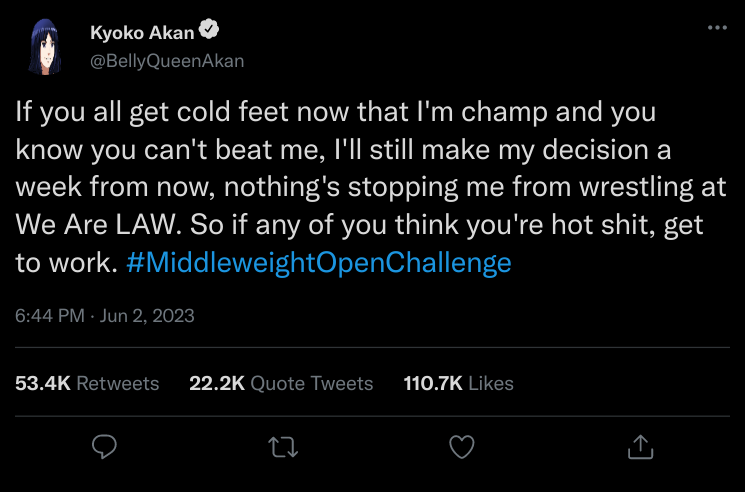This screenshot has height=492, width=745.
Task: Open the share tweet icon
Action: click(x=639, y=445)
